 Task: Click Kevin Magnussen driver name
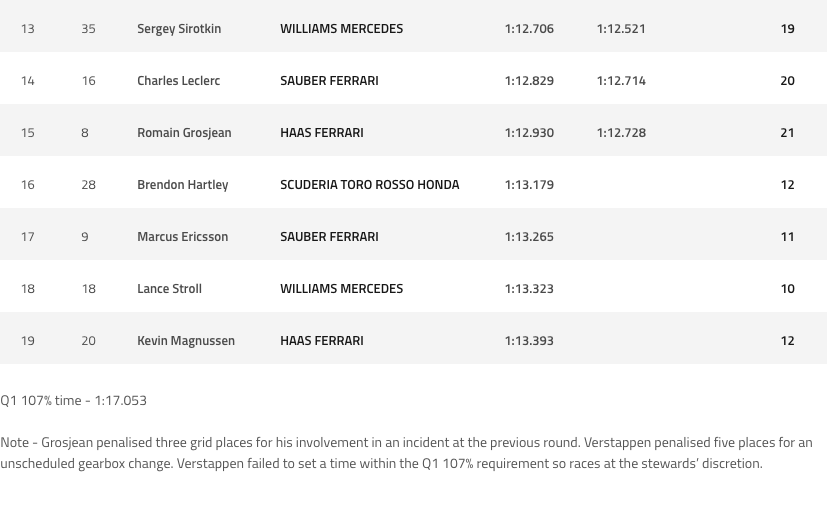pyautogui.click(x=186, y=341)
